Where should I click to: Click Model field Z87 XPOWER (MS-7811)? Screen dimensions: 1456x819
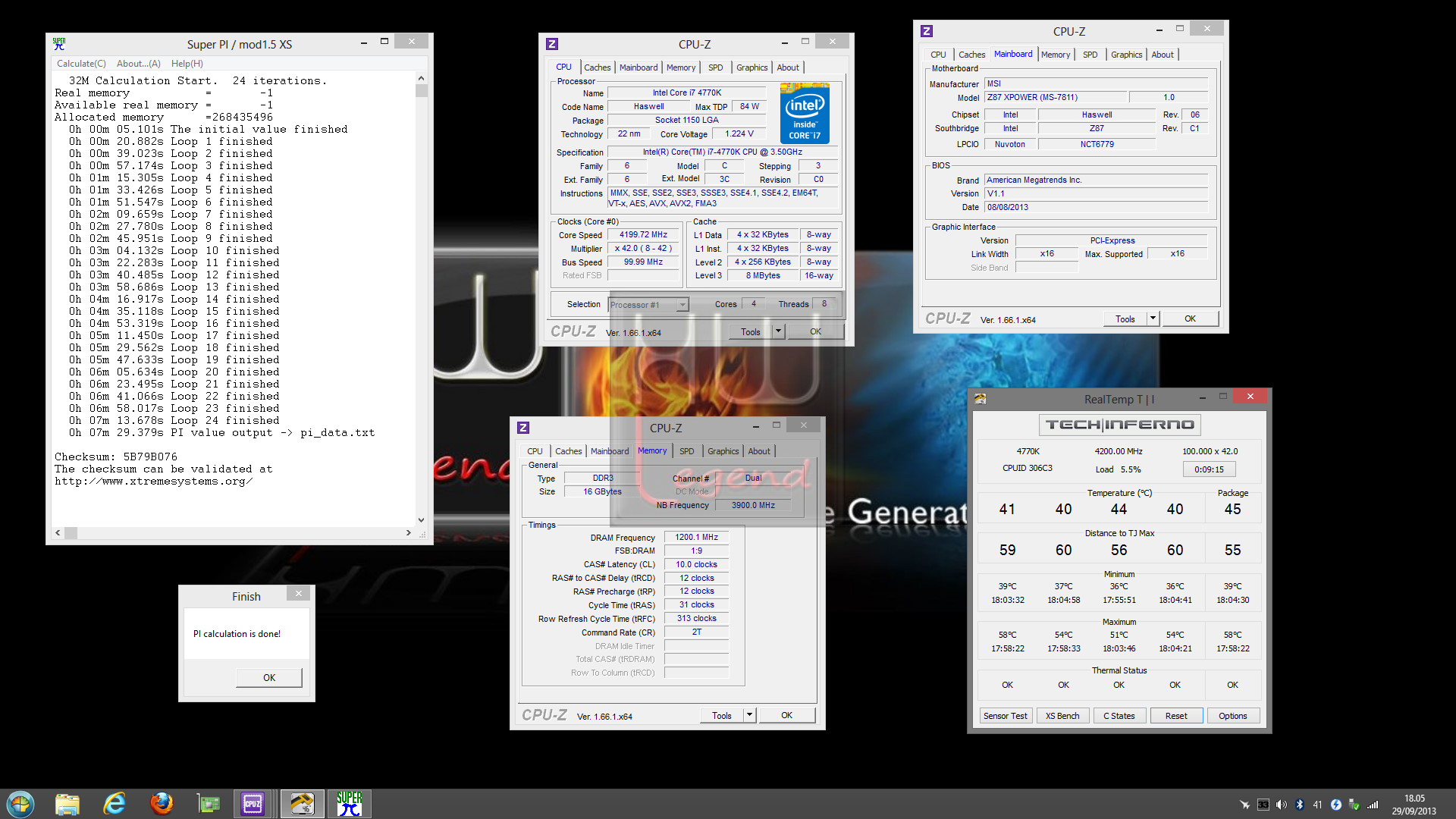1054,97
